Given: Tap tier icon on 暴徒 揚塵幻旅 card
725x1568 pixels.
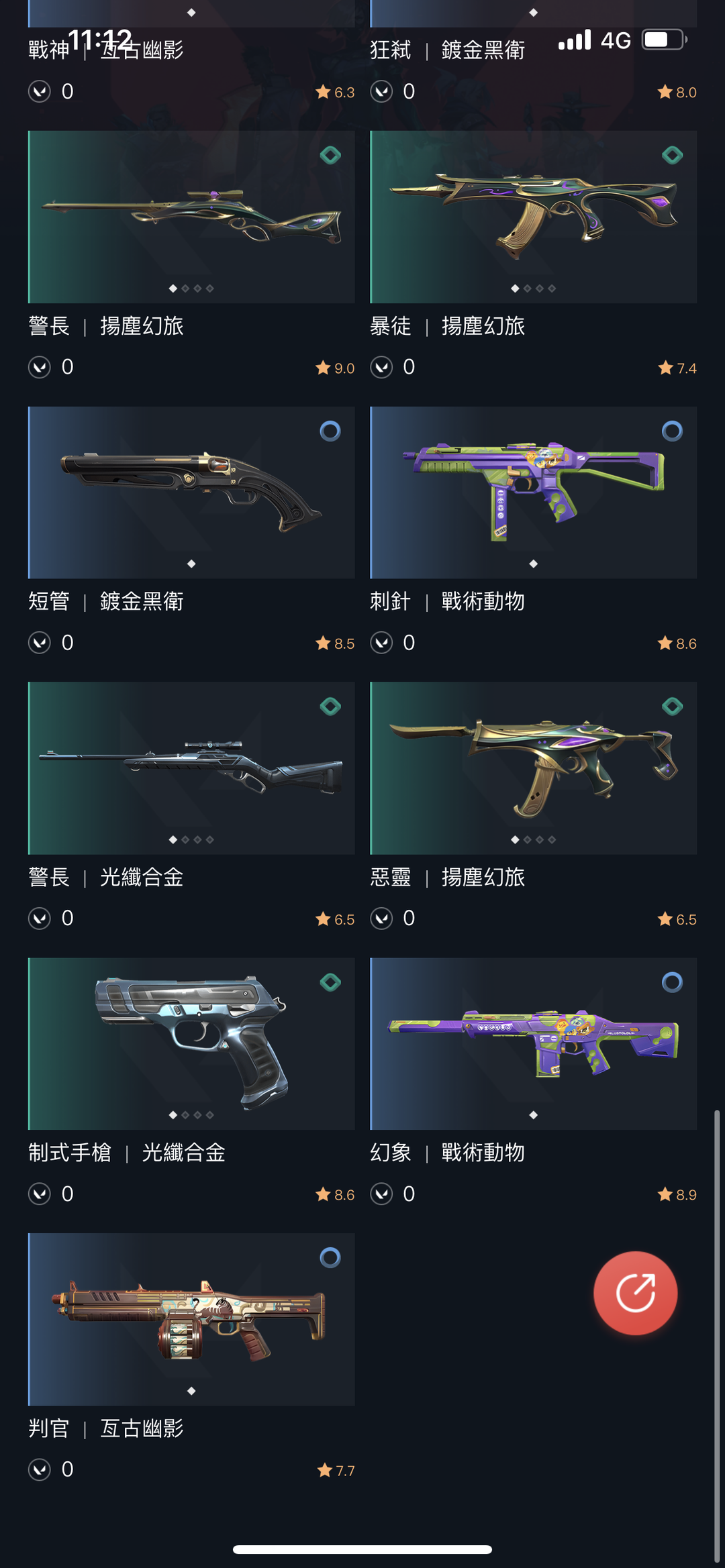Looking at the screenshot, I should tap(672, 155).
